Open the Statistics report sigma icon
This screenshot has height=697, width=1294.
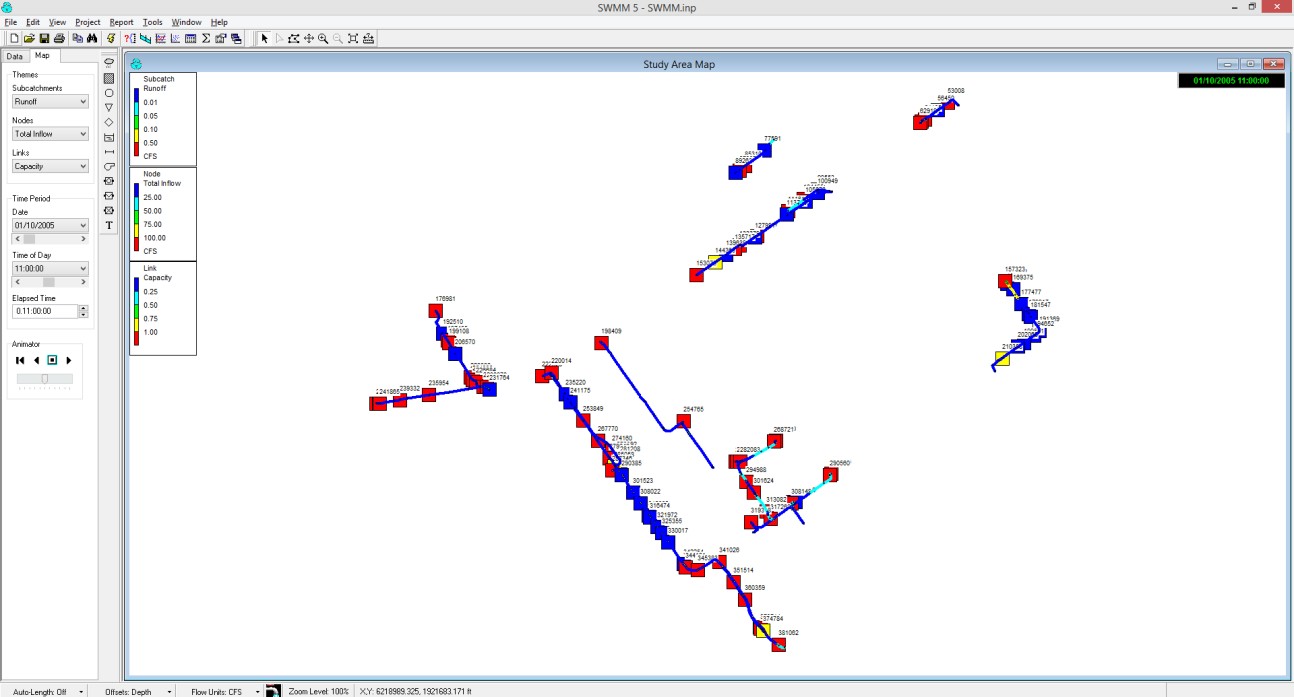click(x=205, y=39)
